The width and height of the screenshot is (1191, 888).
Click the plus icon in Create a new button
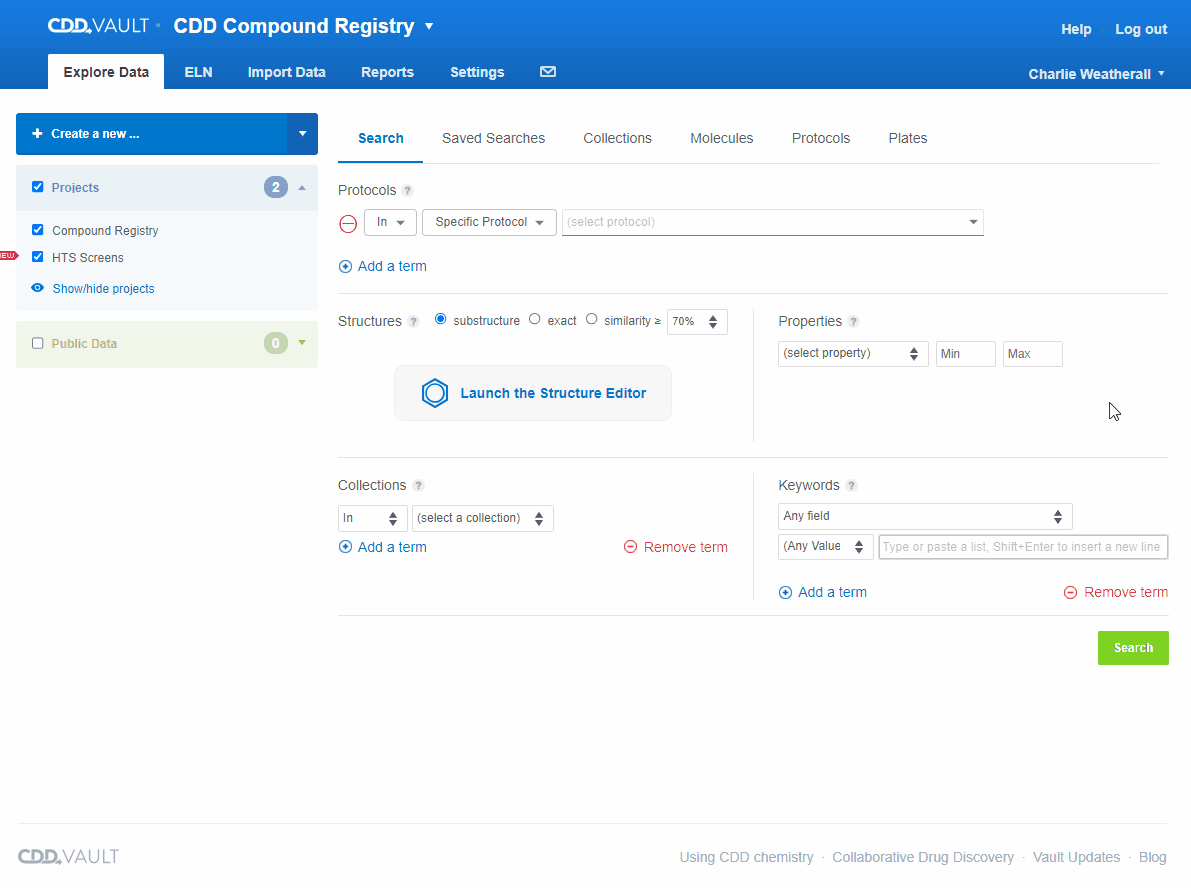click(x=37, y=134)
